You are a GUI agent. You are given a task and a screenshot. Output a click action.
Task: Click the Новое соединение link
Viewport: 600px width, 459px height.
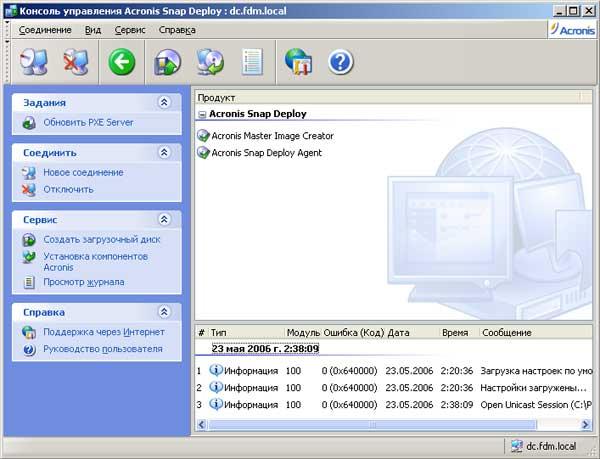tap(83, 173)
